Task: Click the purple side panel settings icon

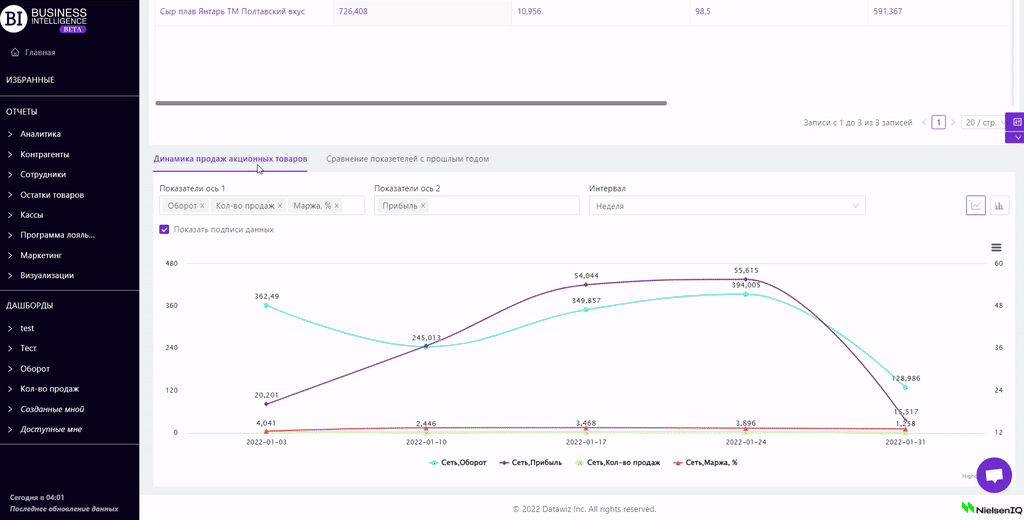Action: pyautogui.click(x=1016, y=122)
